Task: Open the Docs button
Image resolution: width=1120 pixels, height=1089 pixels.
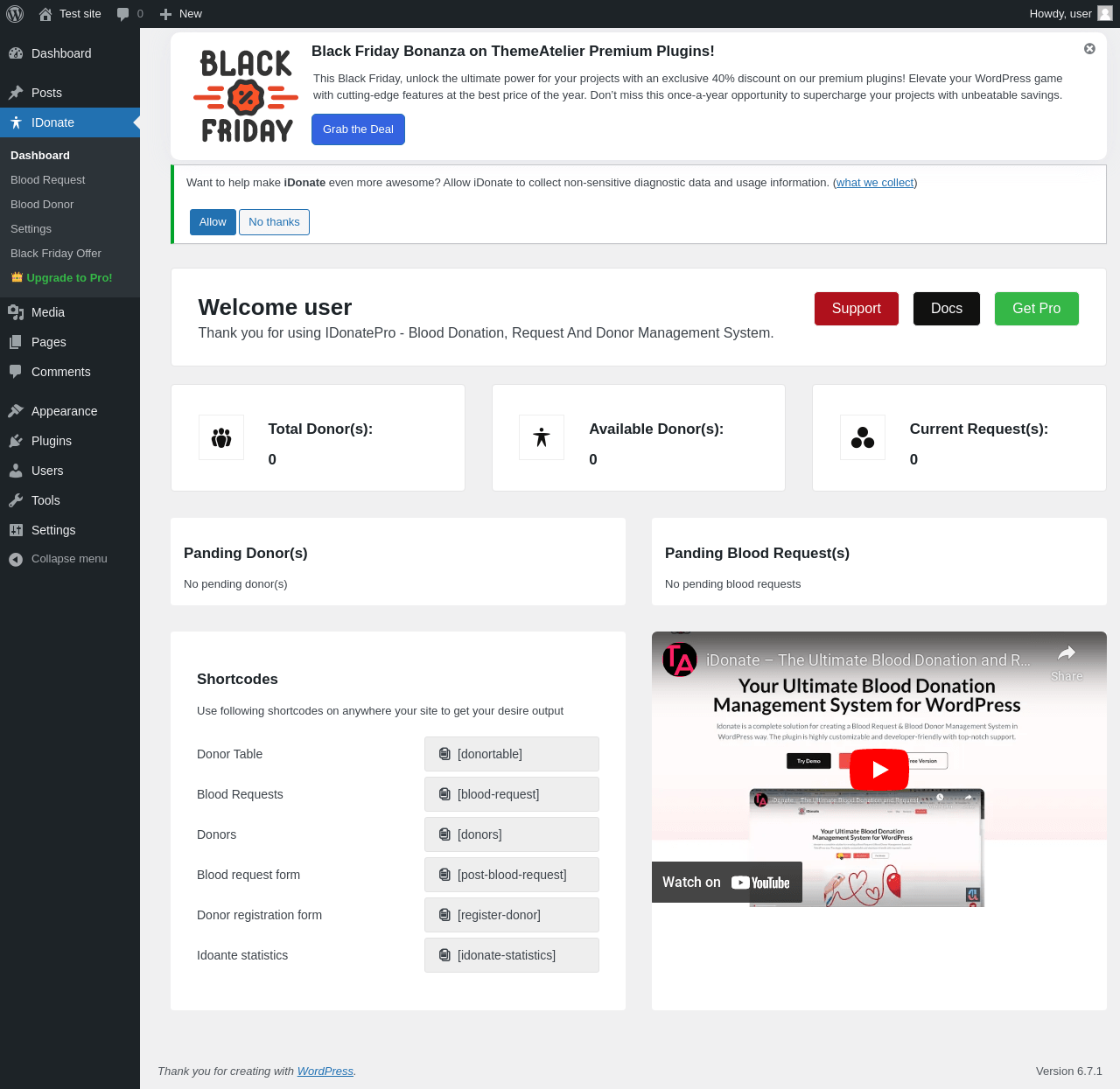Action: 947,309
